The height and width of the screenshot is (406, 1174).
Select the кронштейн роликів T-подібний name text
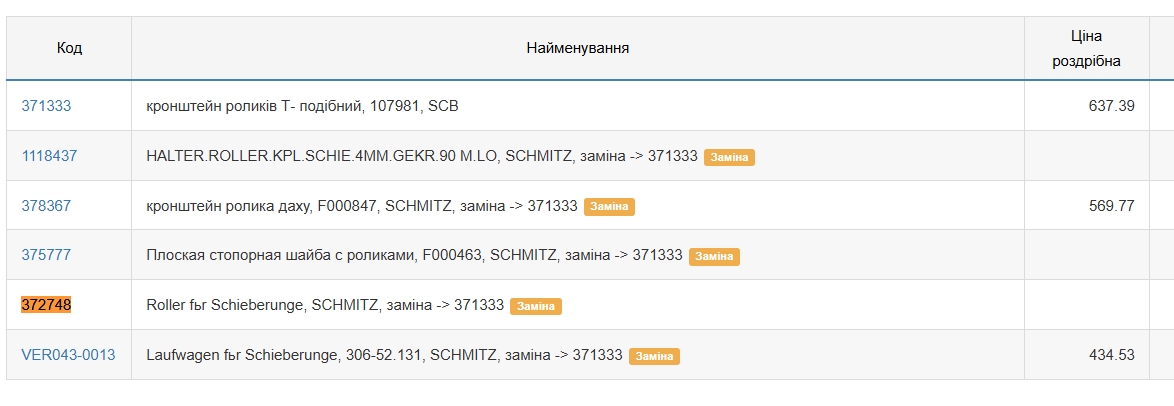(302, 105)
